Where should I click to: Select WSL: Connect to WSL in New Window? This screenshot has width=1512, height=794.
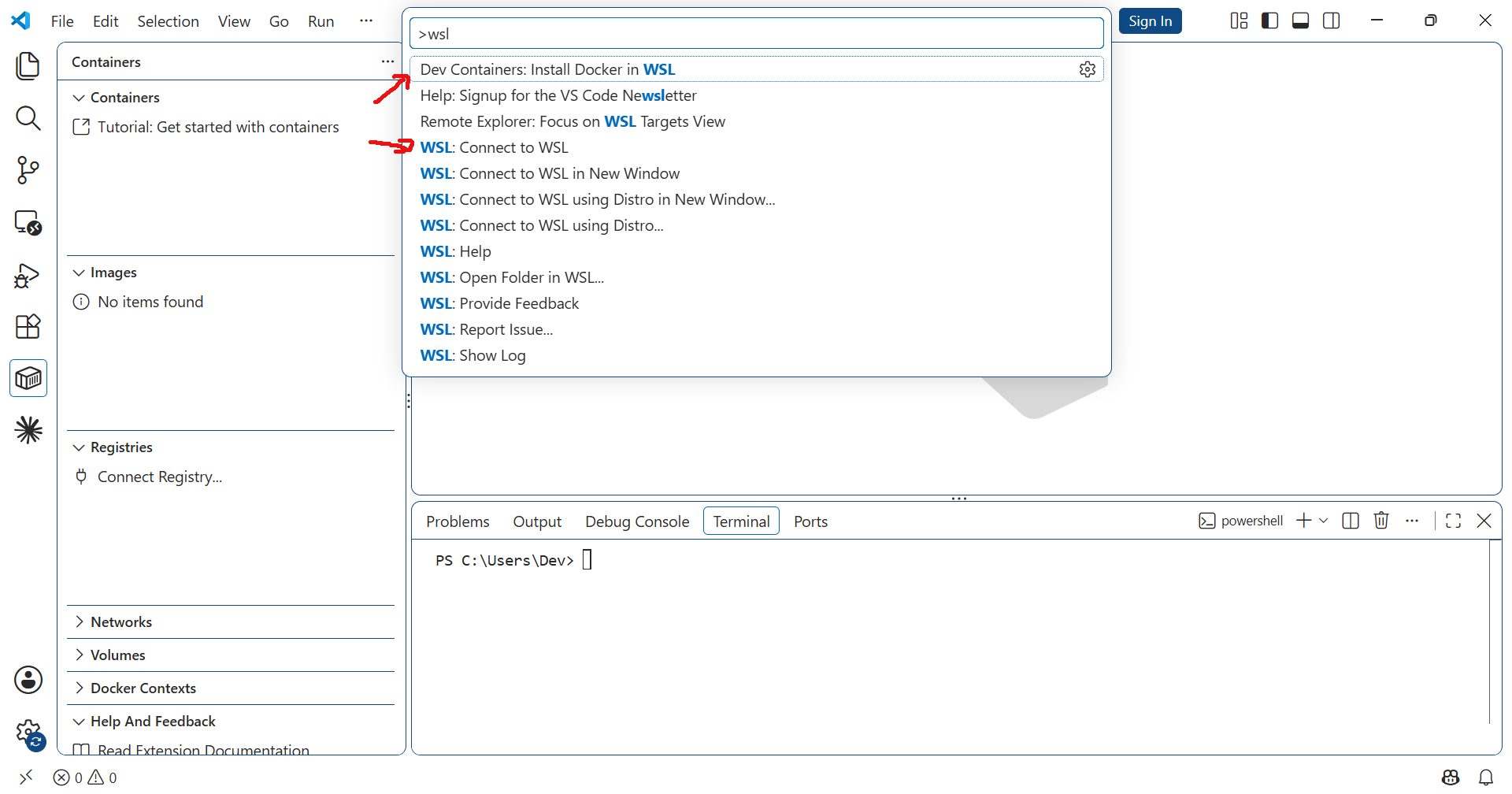click(756, 173)
